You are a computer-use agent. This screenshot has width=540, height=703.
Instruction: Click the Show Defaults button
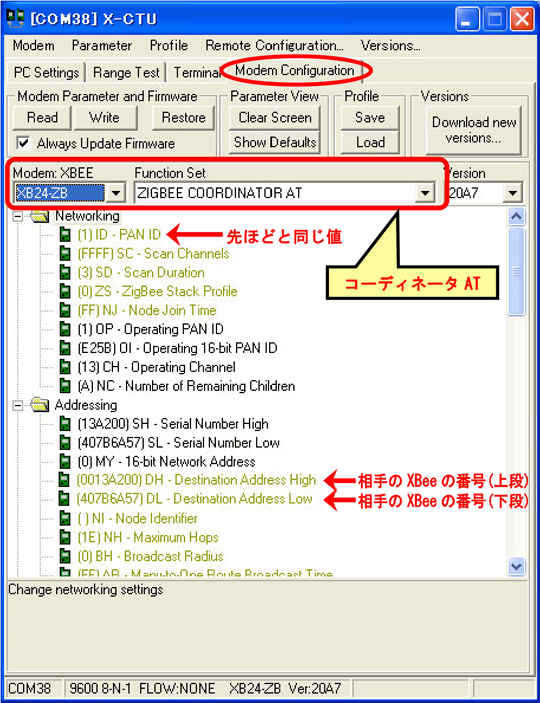click(275, 143)
